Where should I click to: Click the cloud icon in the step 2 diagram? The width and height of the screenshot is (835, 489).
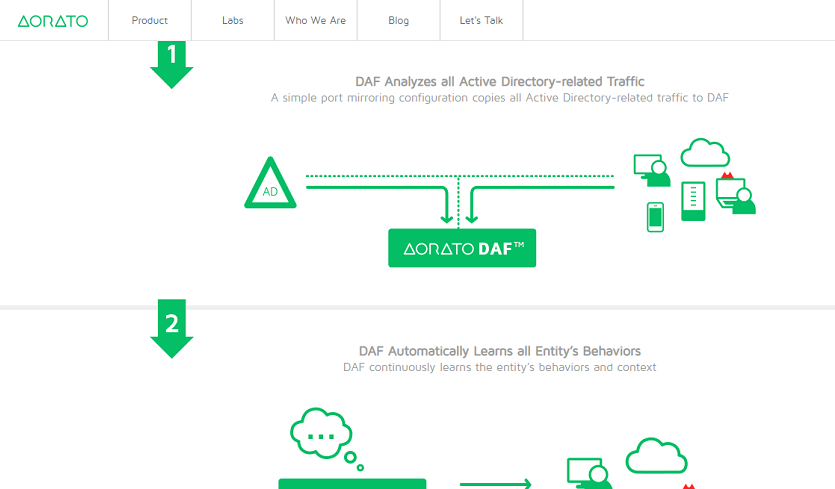[x=657, y=456]
